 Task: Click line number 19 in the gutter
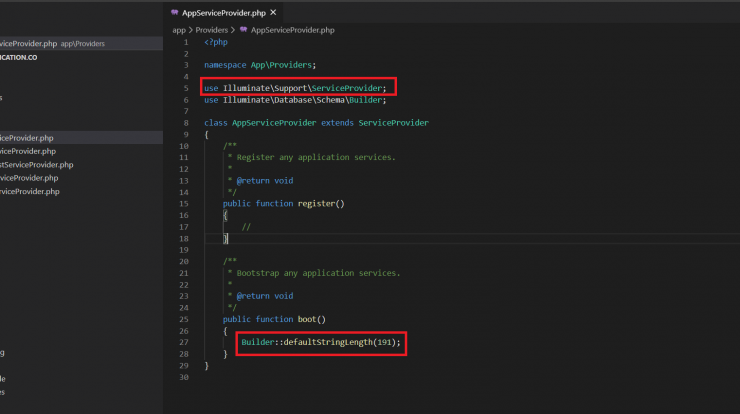pyautogui.click(x=184, y=250)
